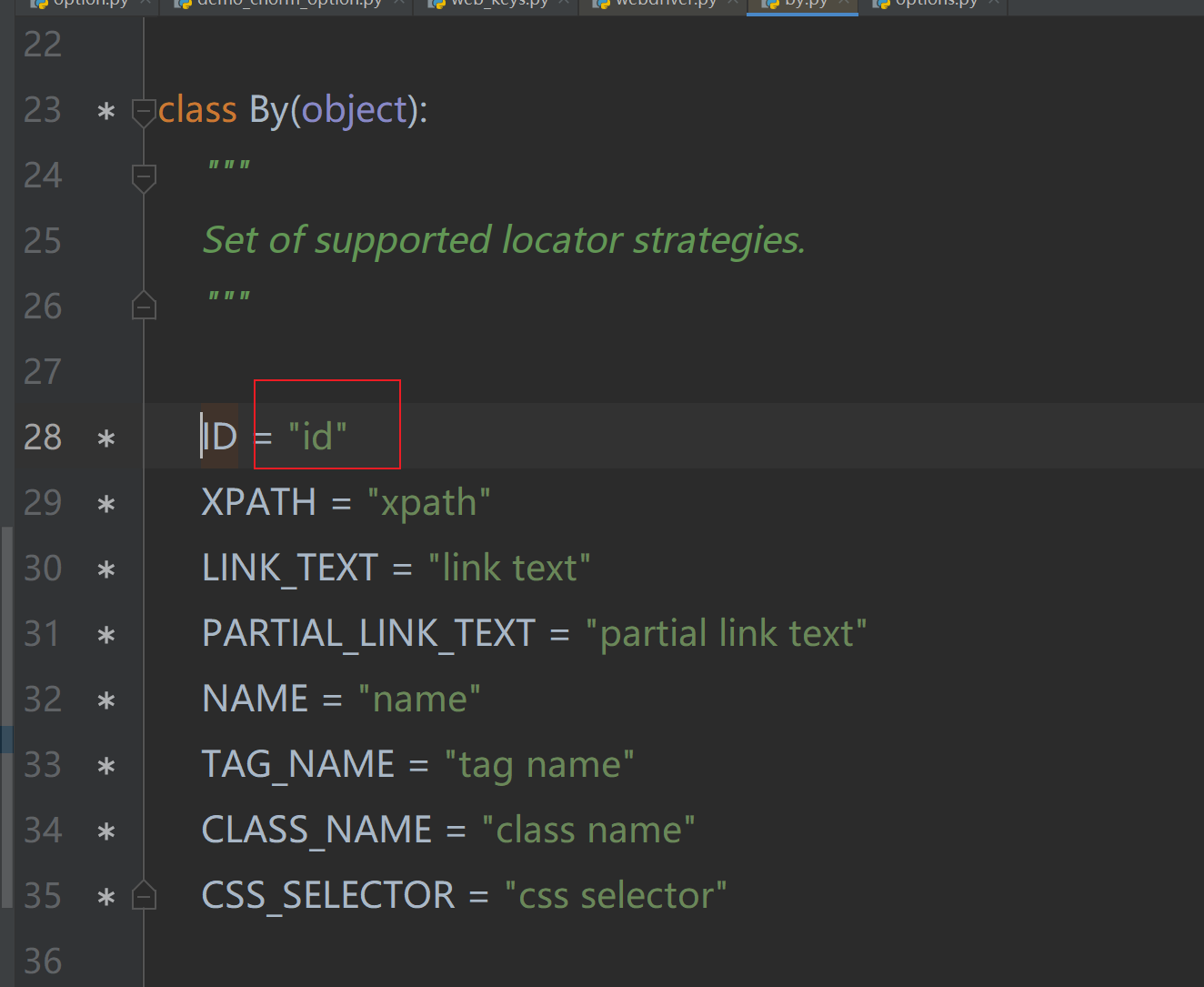Click the asterisk gutter icon on line 32

click(106, 702)
